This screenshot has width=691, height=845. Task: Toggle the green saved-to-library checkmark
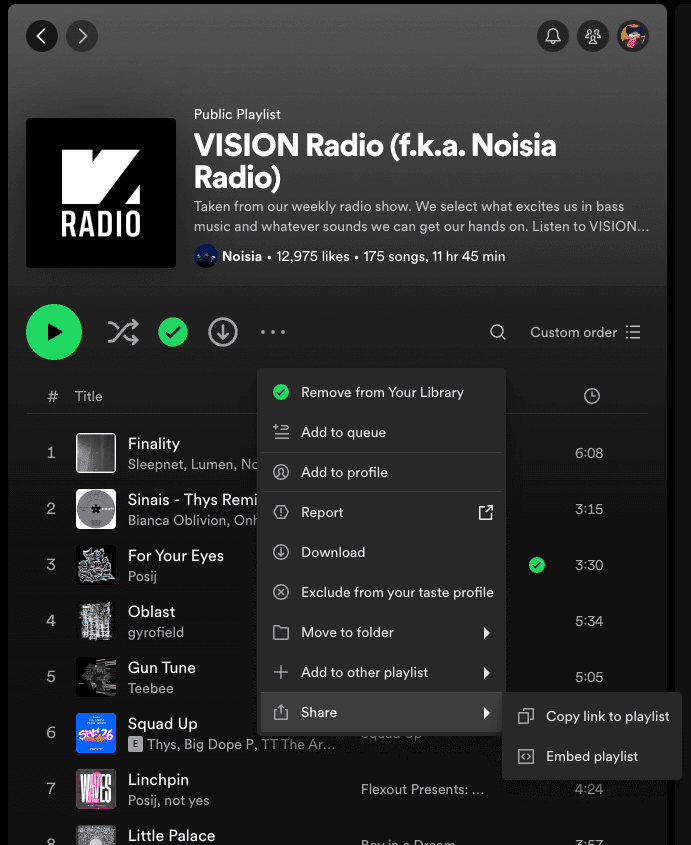(x=173, y=332)
